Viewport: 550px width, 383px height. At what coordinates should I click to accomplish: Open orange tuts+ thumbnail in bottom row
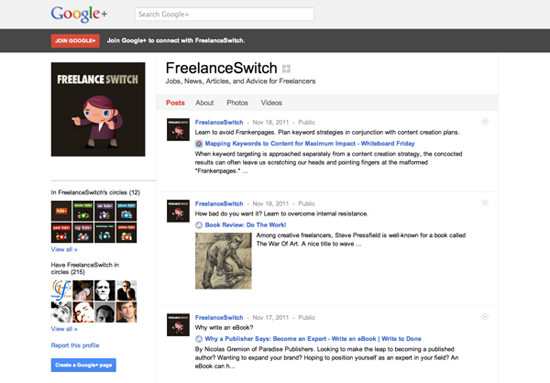coord(126,233)
